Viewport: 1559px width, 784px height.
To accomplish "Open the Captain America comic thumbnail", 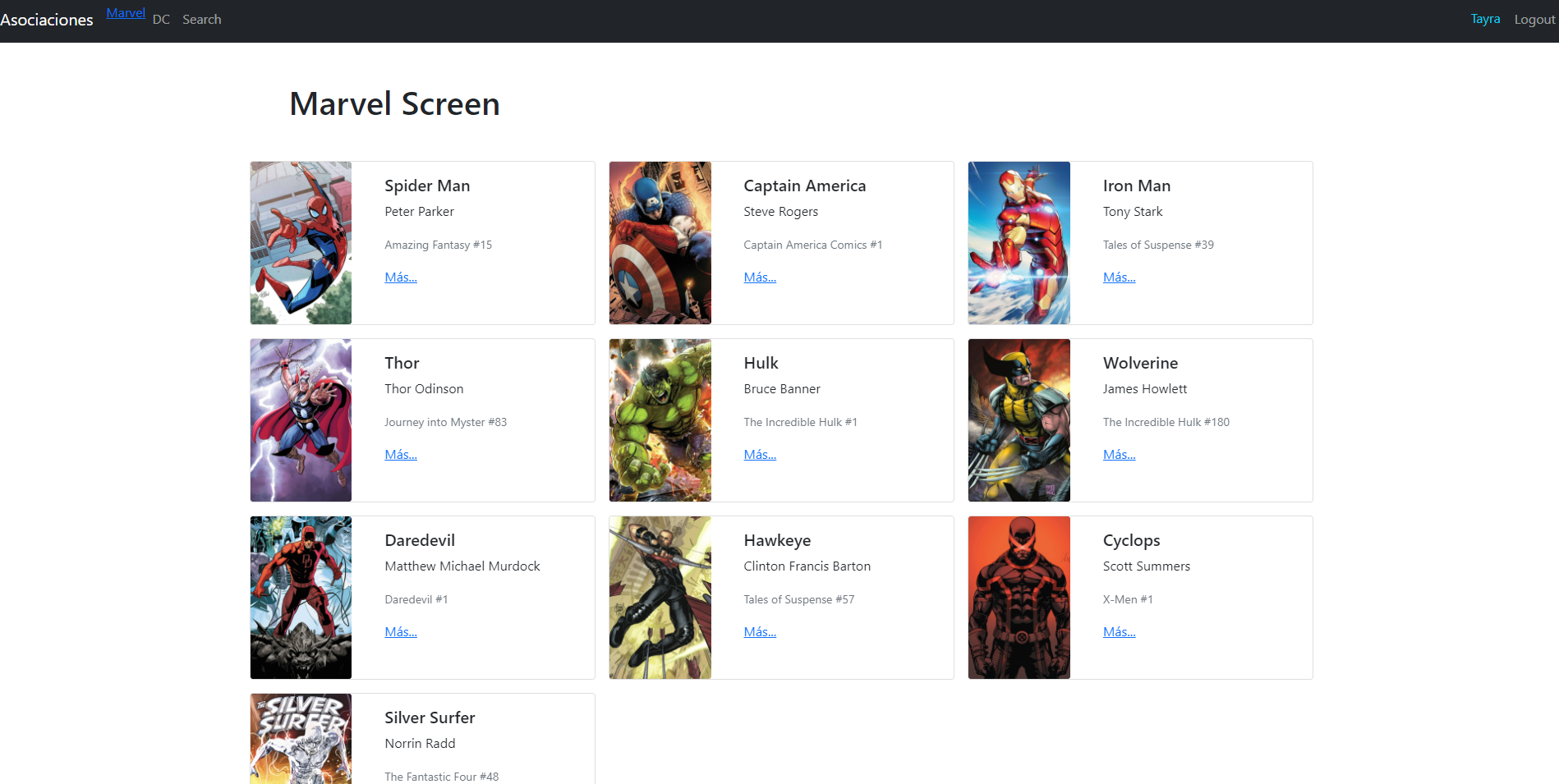I will click(660, 243).
